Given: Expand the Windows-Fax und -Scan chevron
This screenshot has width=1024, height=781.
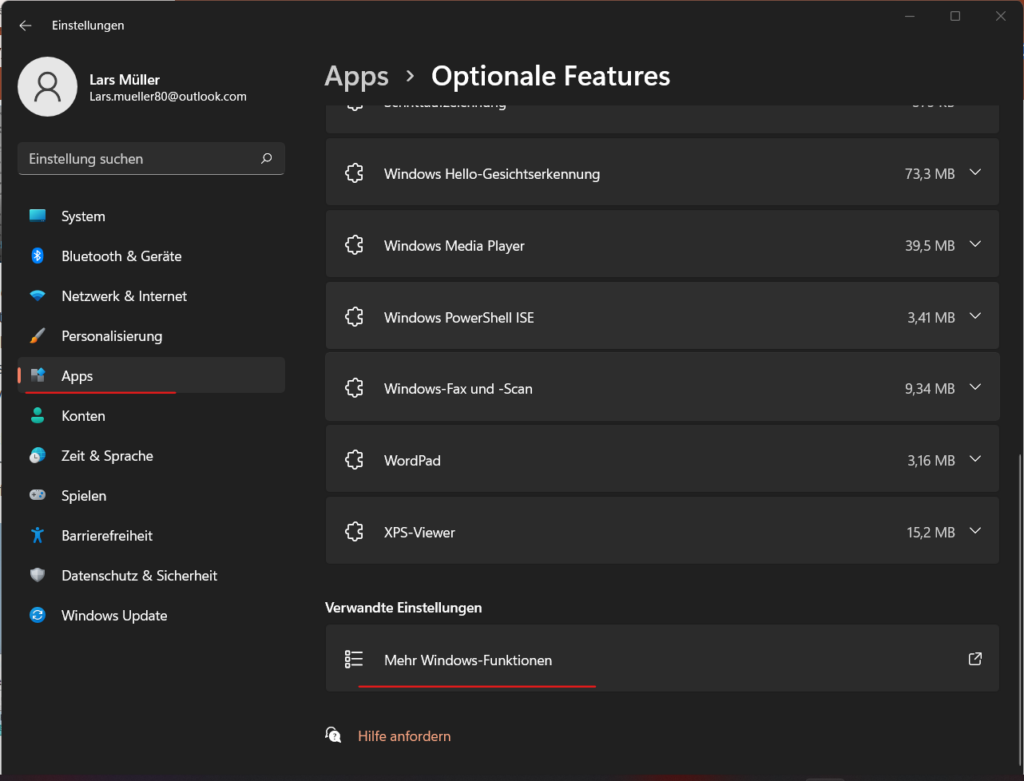Looking at the screenshot, I should [x=975, y=387].
